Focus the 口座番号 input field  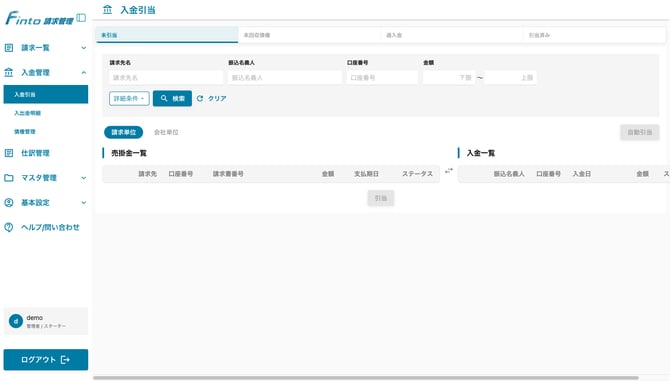pos(382,78)
